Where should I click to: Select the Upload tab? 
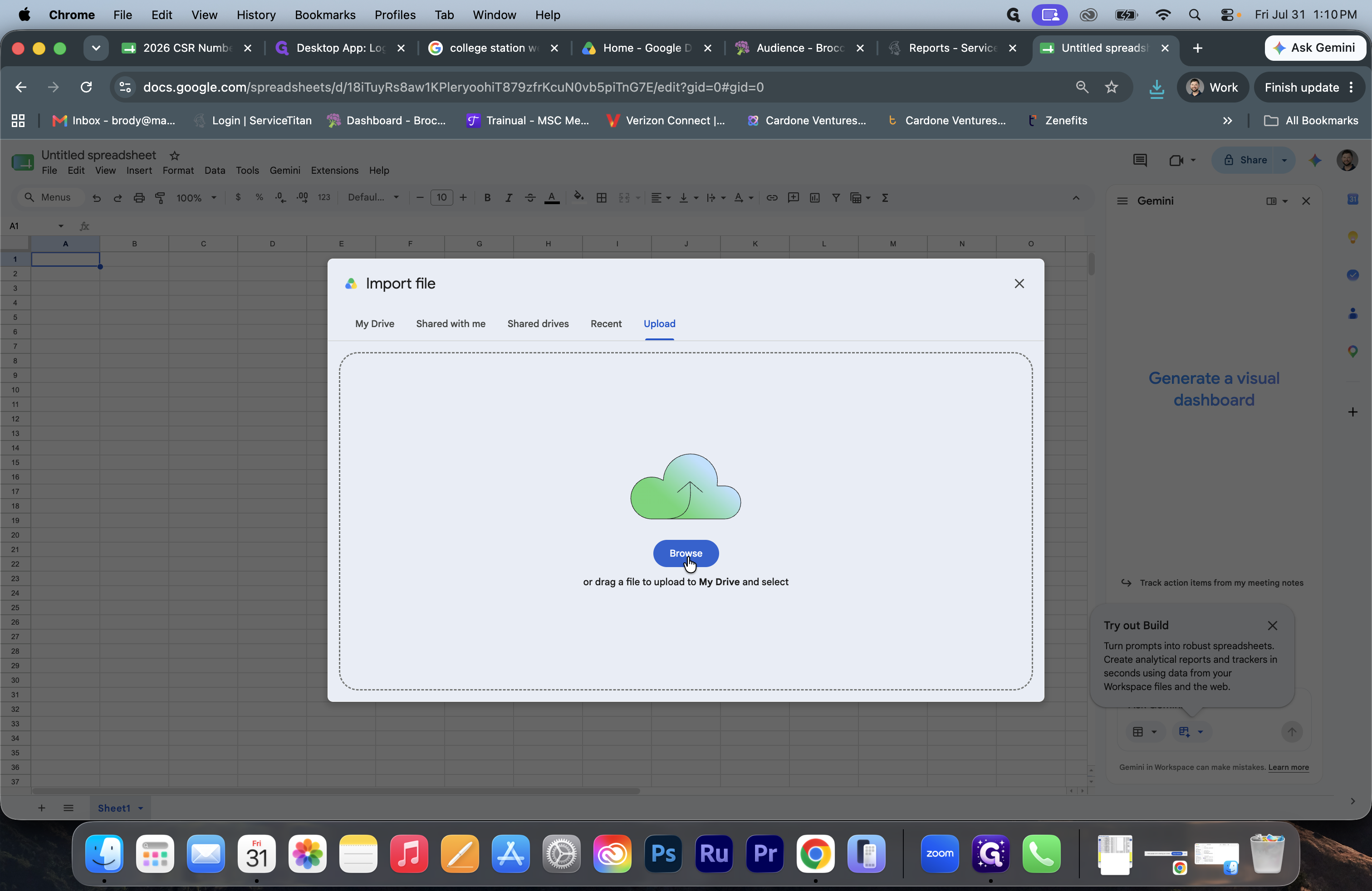coord(659,323)
